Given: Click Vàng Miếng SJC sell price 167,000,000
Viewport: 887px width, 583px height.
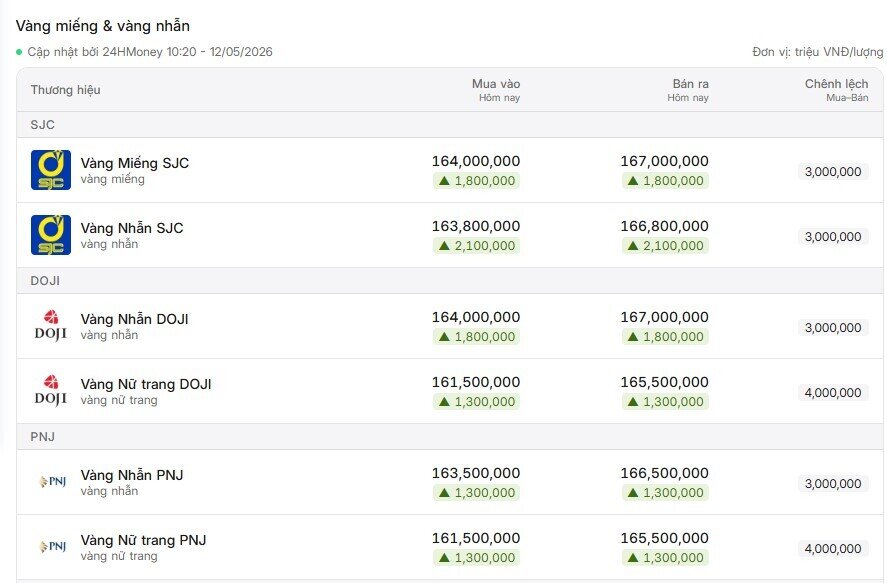Looking at the screenshot, I should 665,161.
